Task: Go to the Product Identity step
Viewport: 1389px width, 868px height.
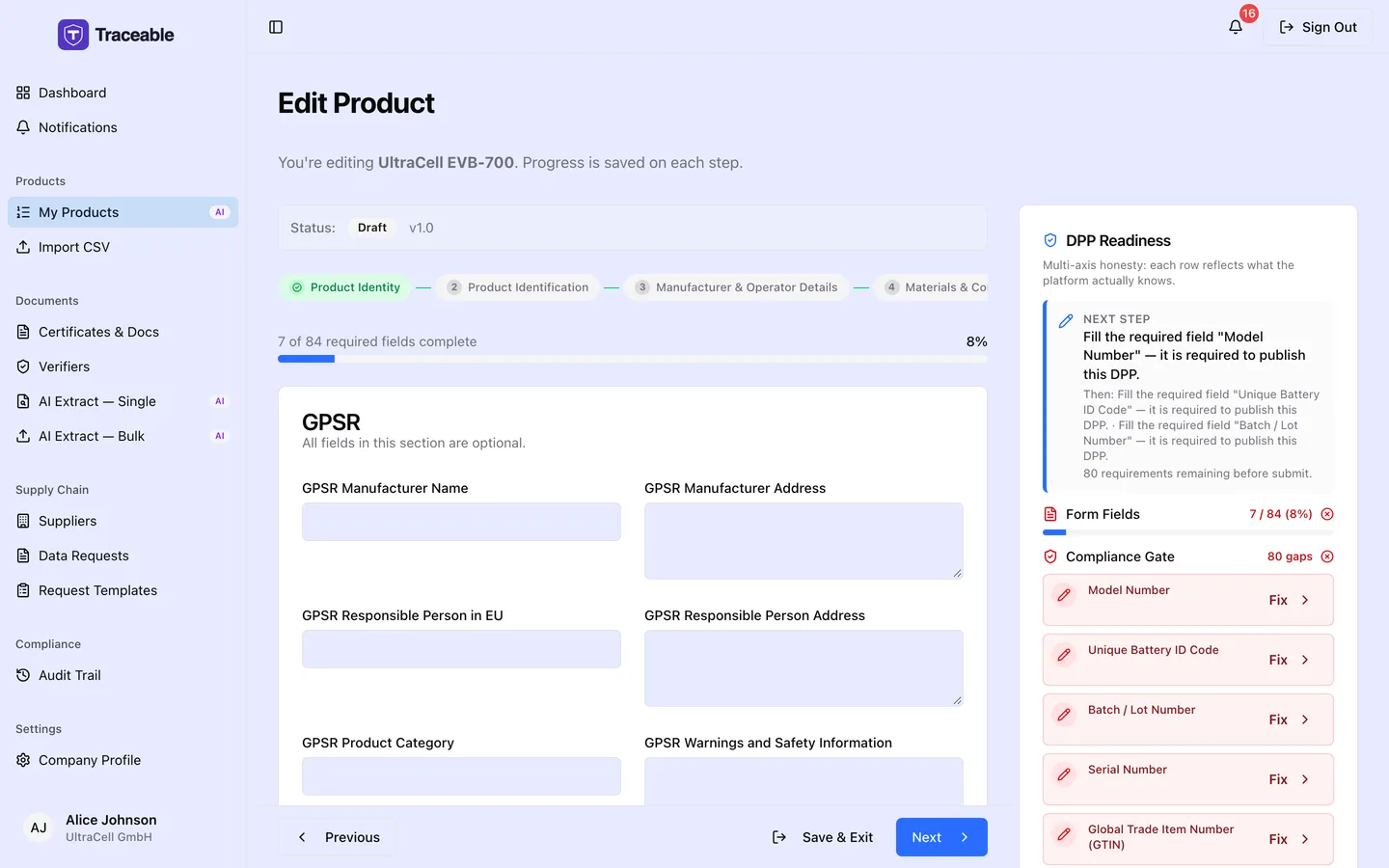Action: coord(345,287)
